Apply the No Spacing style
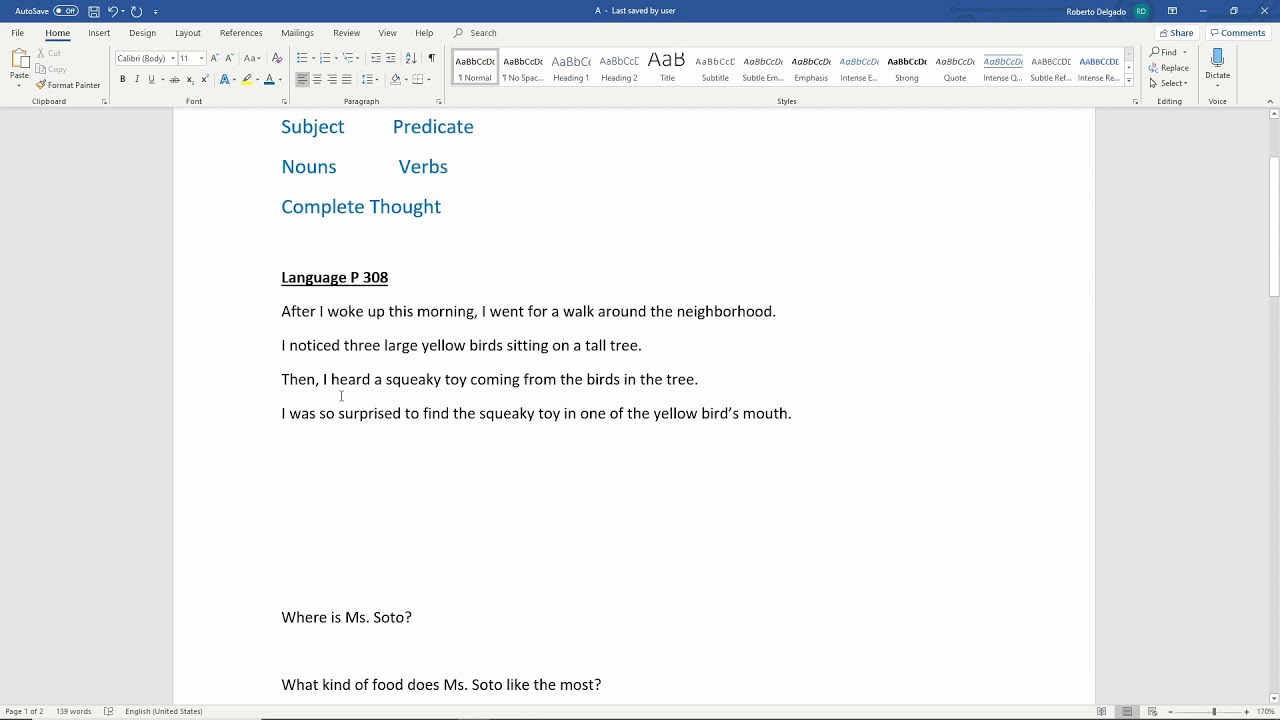 [x=523, y=67]
